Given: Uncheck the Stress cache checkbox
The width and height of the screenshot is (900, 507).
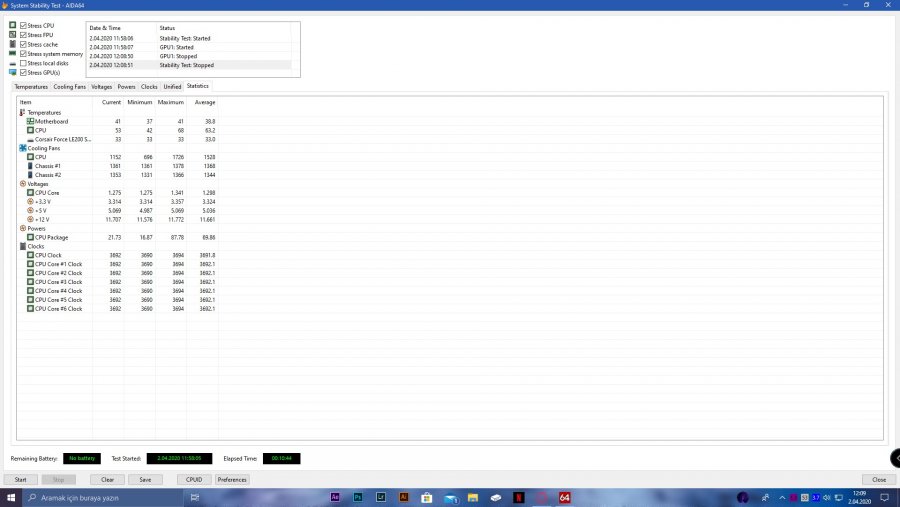Looking at the screenshot, I should tap(24, 44).
